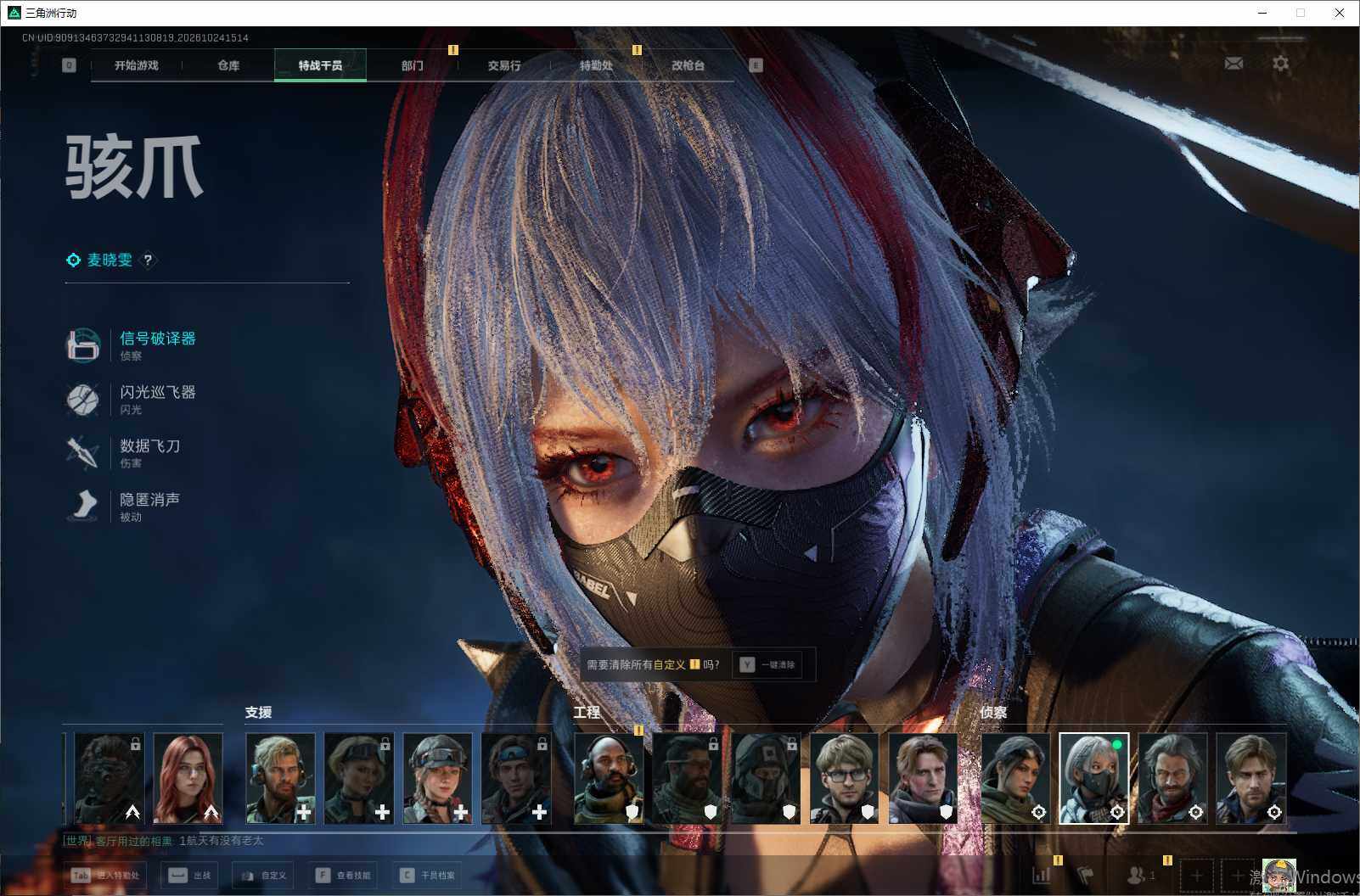Select the locked masked operator portrait in 工程

(x=766, y=779)
